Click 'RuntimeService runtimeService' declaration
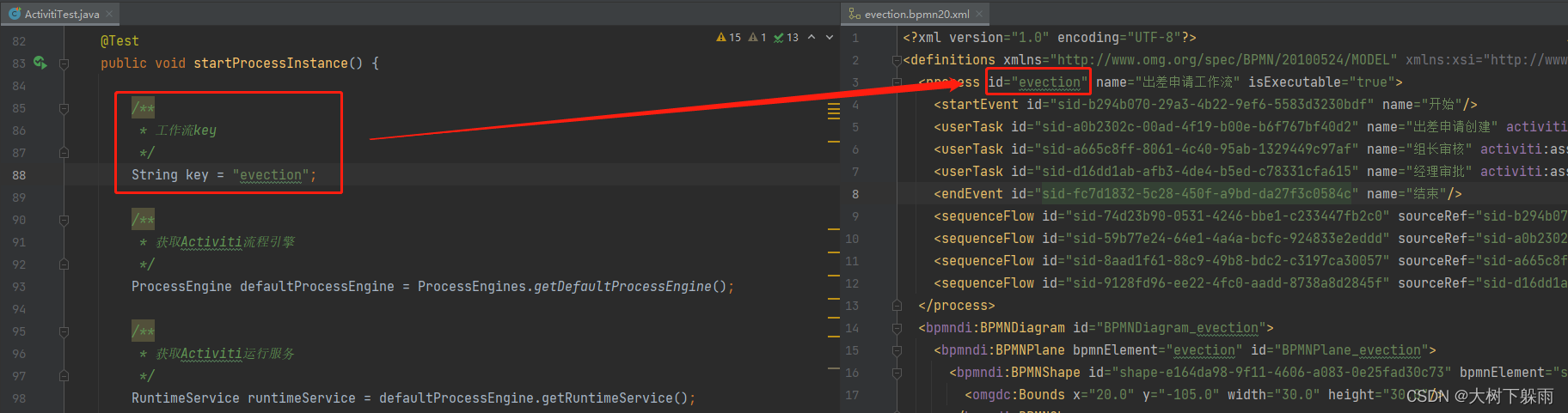 (x=243, y=398)
